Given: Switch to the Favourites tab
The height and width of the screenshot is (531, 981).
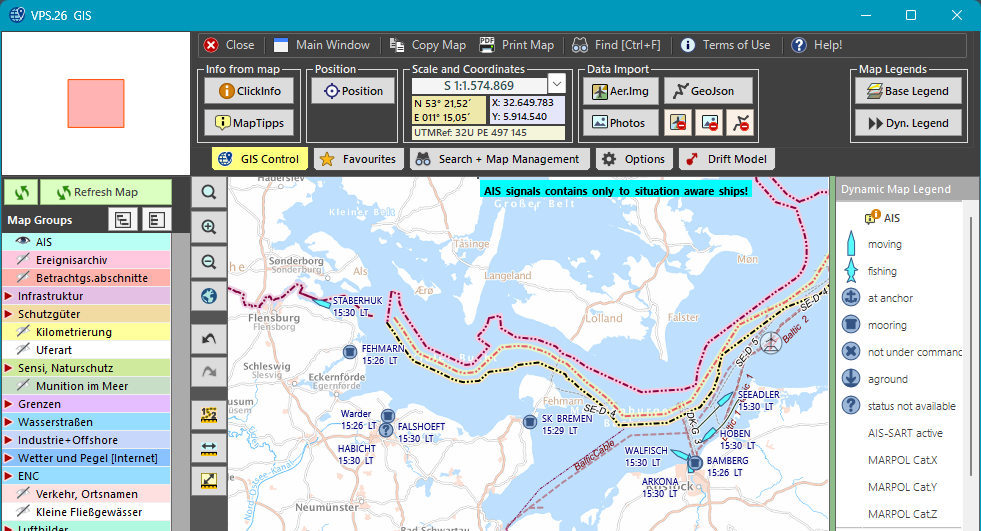Looking at the screenshot, I should pyautogui.click(x=358, y=159).
